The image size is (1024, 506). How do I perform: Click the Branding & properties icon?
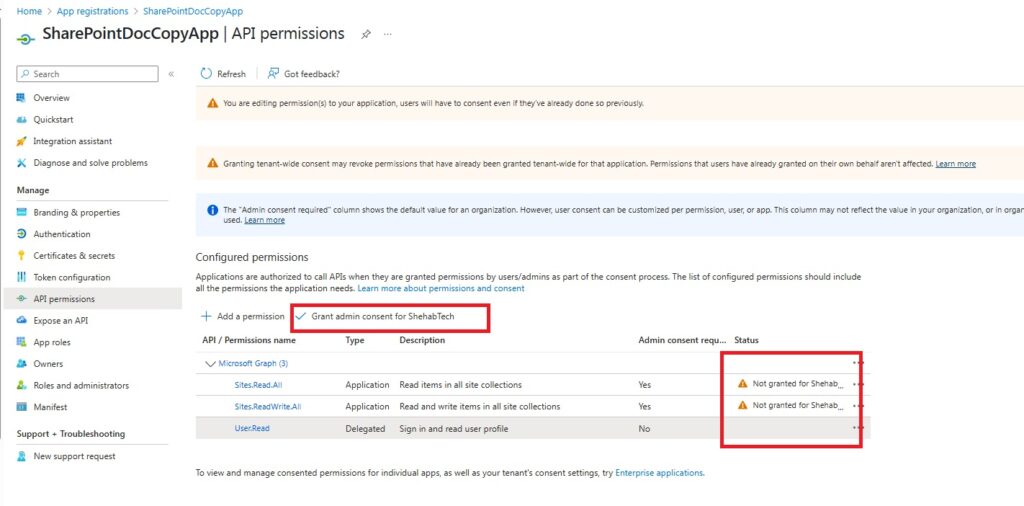[22, 212]
